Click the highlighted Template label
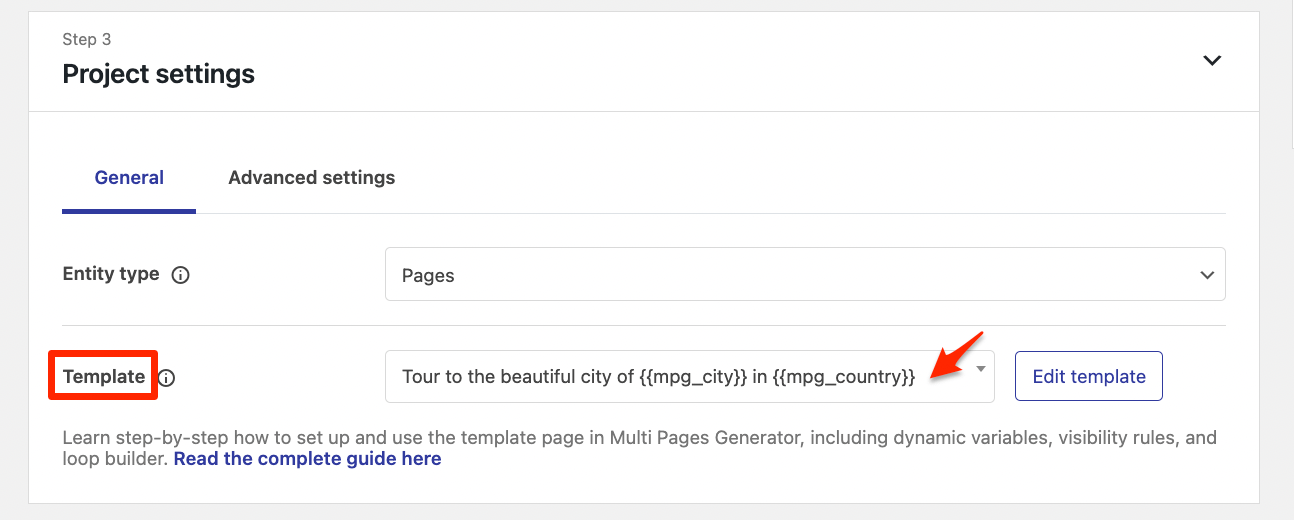The image size is (1294, 520). point(103,377)
